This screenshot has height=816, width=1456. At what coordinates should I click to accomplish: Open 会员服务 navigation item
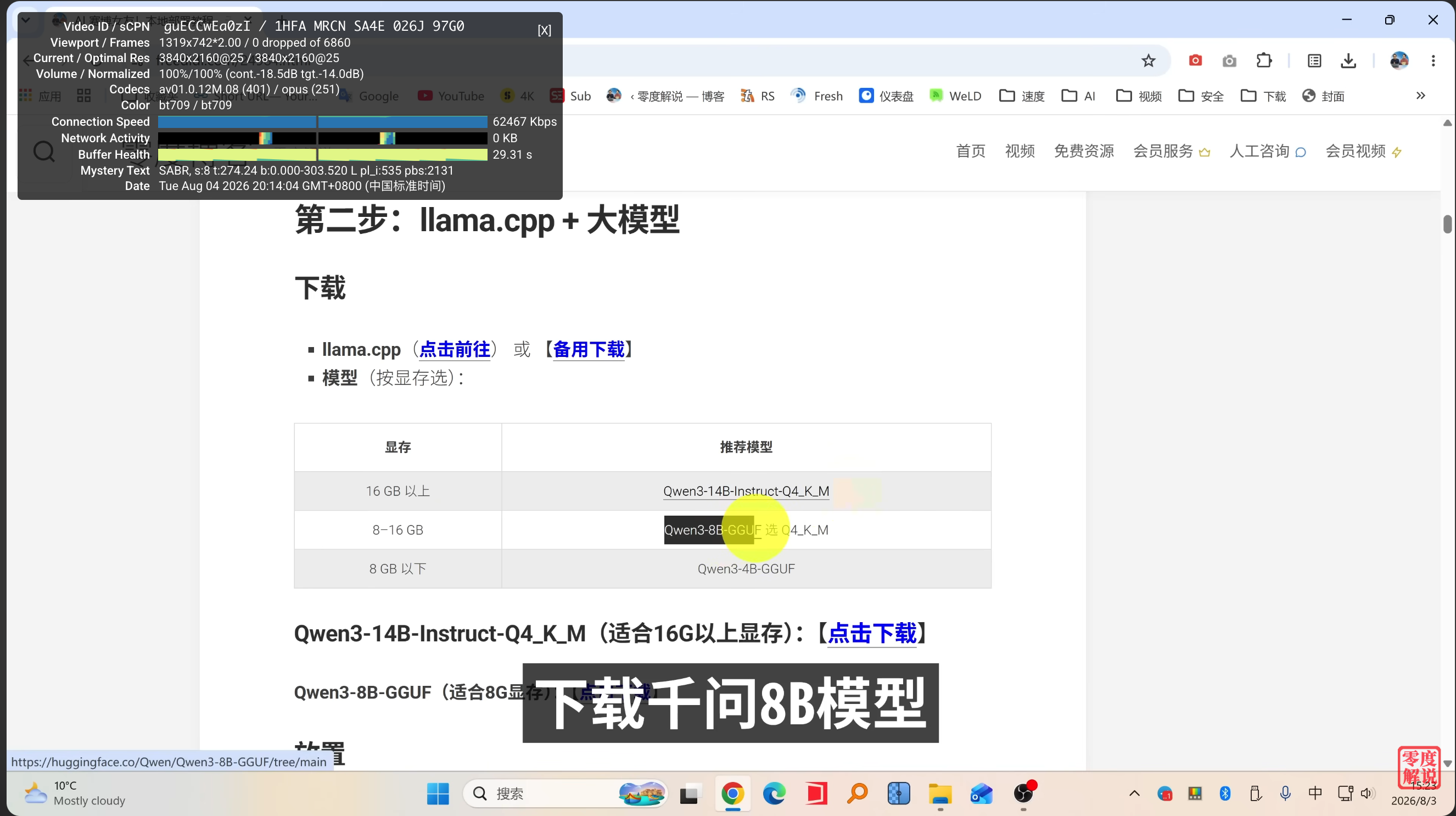tap(1171, 152)
